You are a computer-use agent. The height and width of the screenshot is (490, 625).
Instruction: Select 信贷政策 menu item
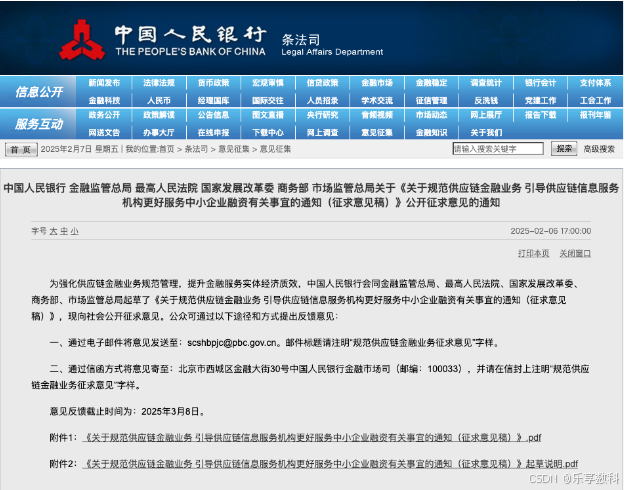(x=322, y=83)
